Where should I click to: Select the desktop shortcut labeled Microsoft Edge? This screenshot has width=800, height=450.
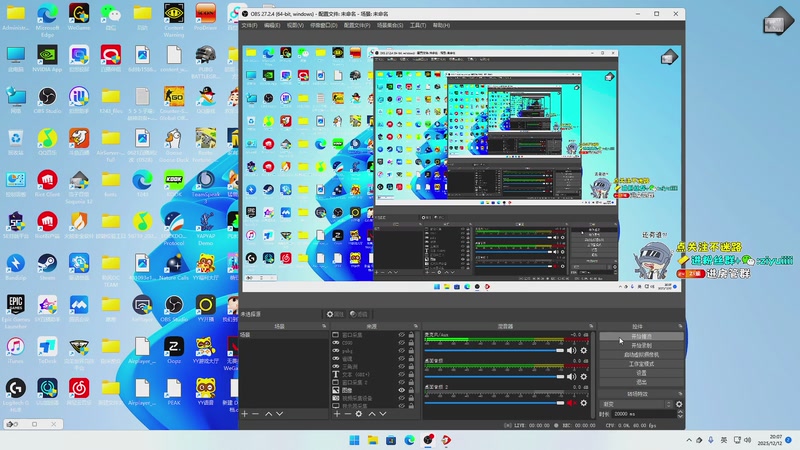(47, 21)
